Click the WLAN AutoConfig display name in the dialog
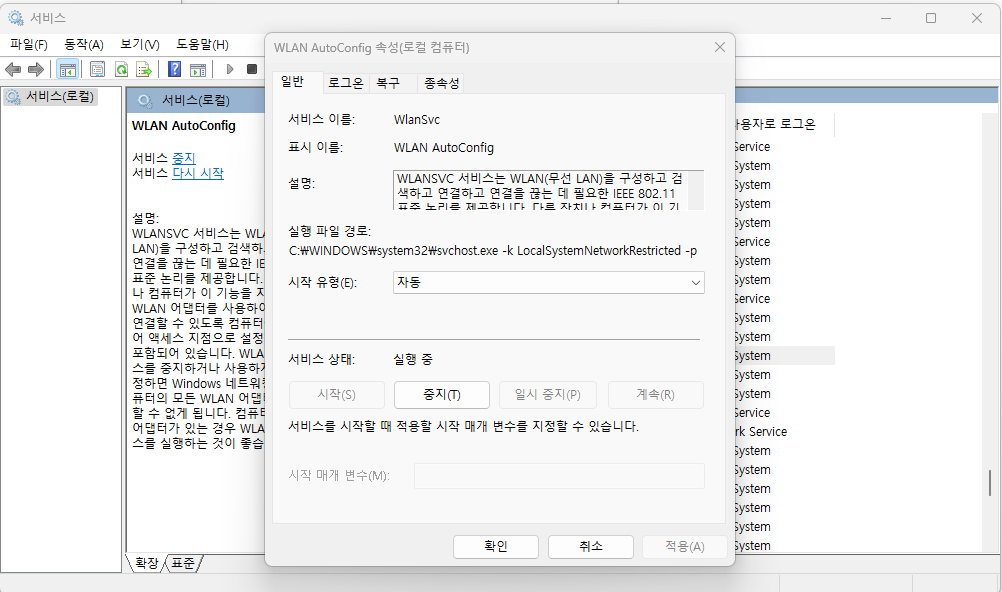The image size is (1002, 592). (444, 148)
